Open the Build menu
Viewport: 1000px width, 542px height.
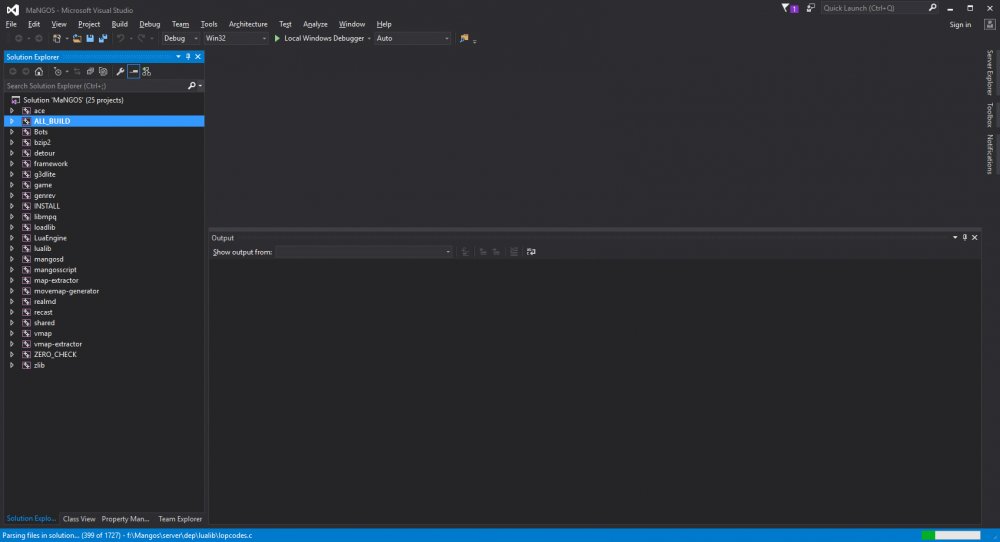119,24
